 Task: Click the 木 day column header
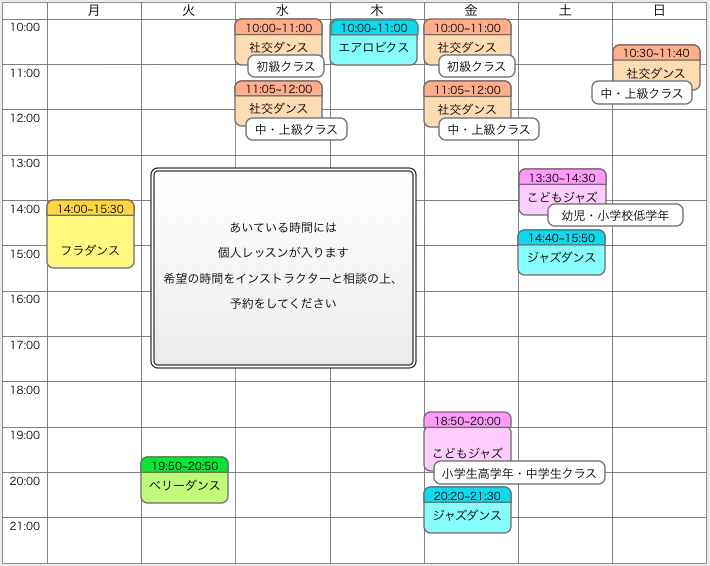pyautogui.click(x=377, y=10)
